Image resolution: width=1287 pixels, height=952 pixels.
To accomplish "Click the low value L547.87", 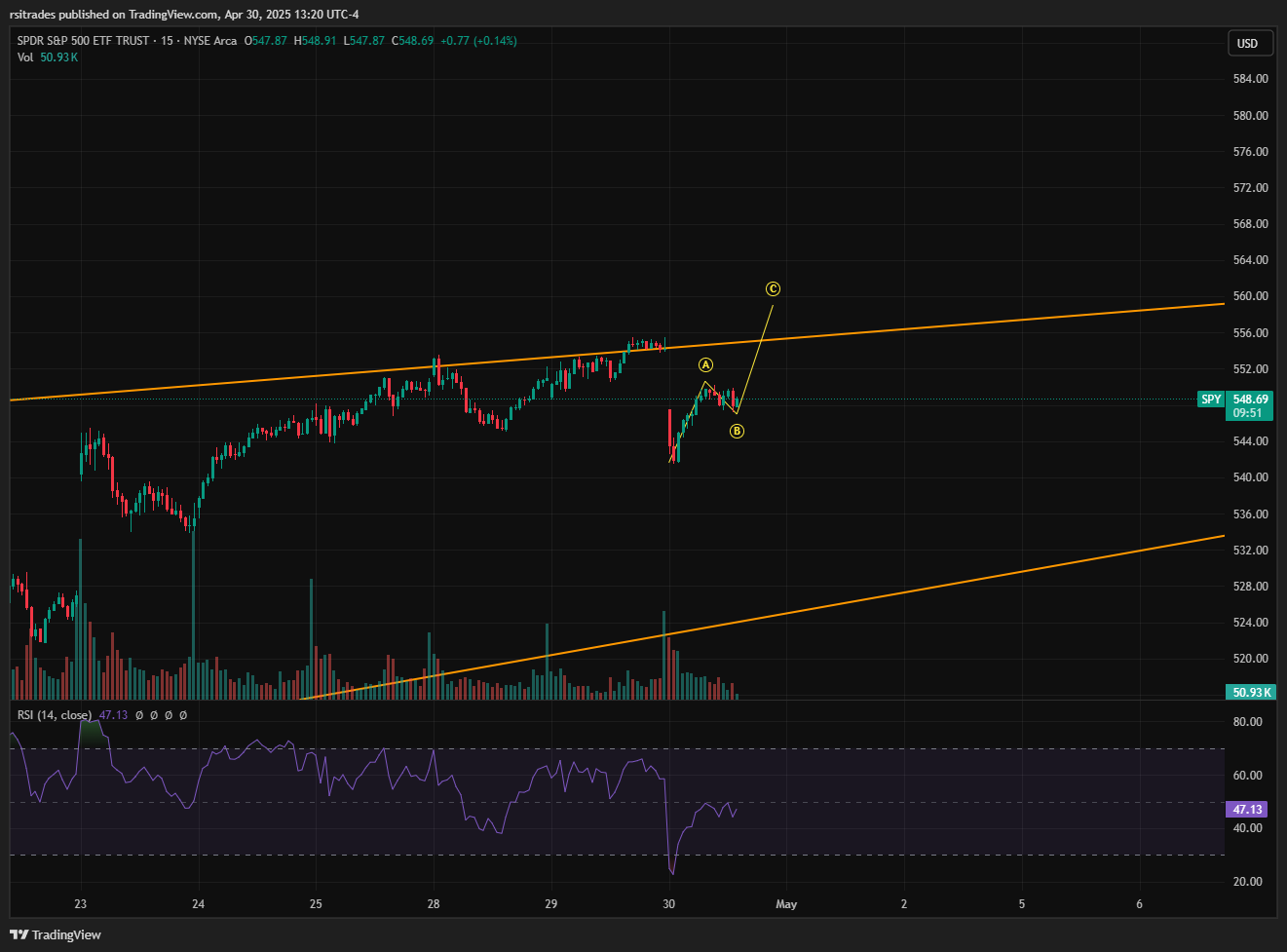I will 363,41.
